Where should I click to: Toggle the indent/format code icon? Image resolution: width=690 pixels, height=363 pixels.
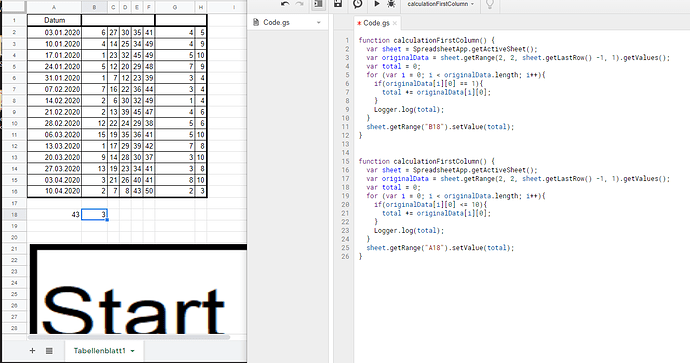(x=319, y=4)
